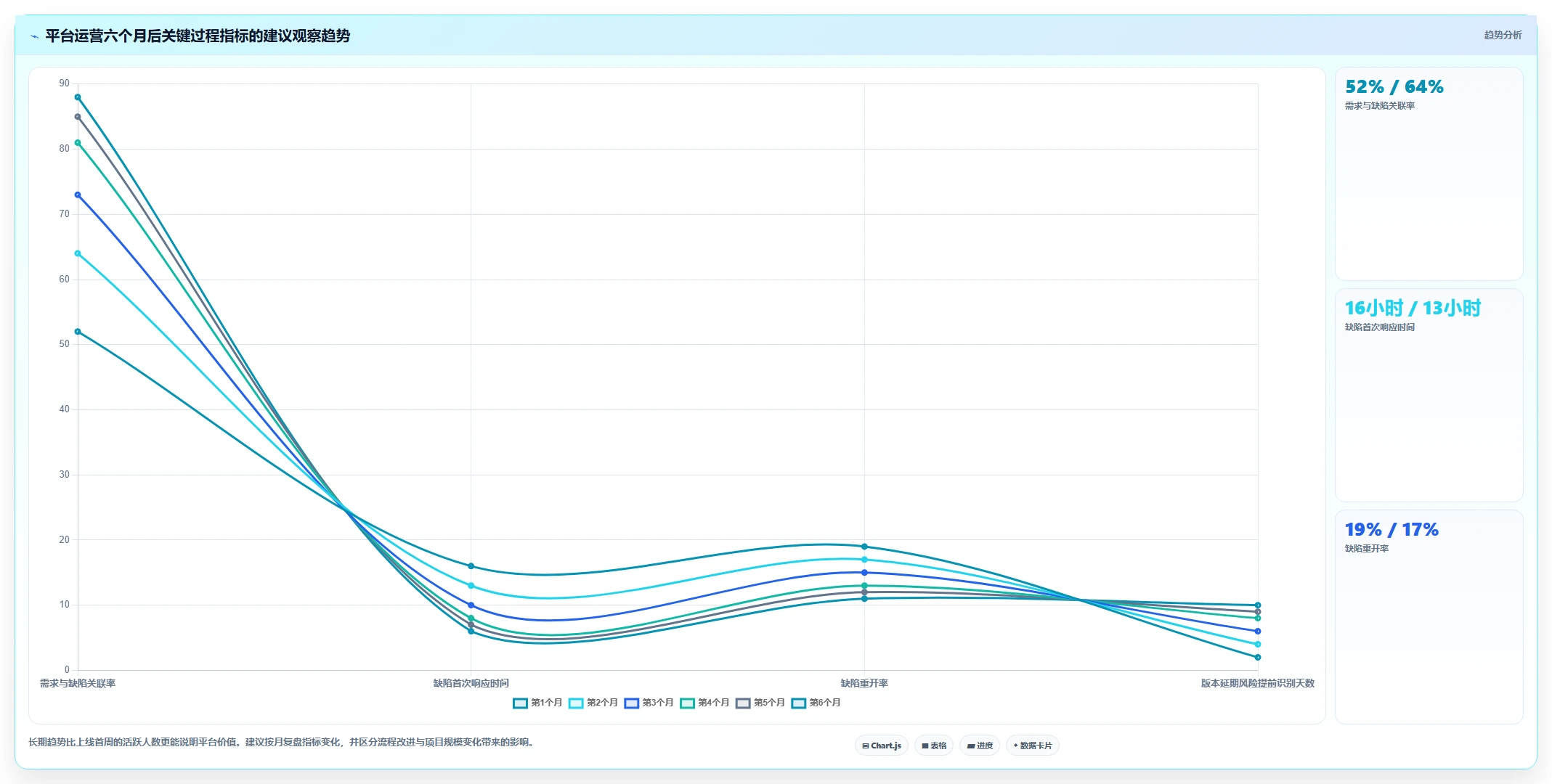Click the blue point at 73 on 需求与缺陷关联率
Viewport: 1552px width, 784px height.
coord(78,195)
